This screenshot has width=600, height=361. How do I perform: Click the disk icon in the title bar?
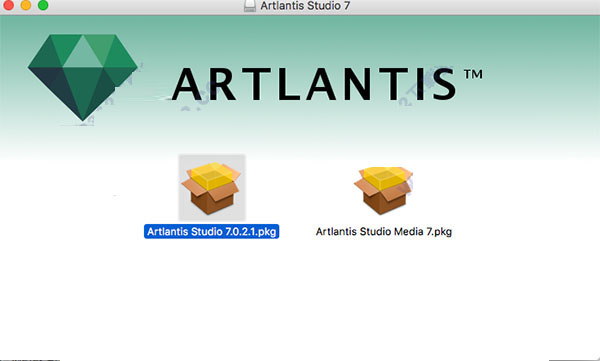click(x=250, y=5)
